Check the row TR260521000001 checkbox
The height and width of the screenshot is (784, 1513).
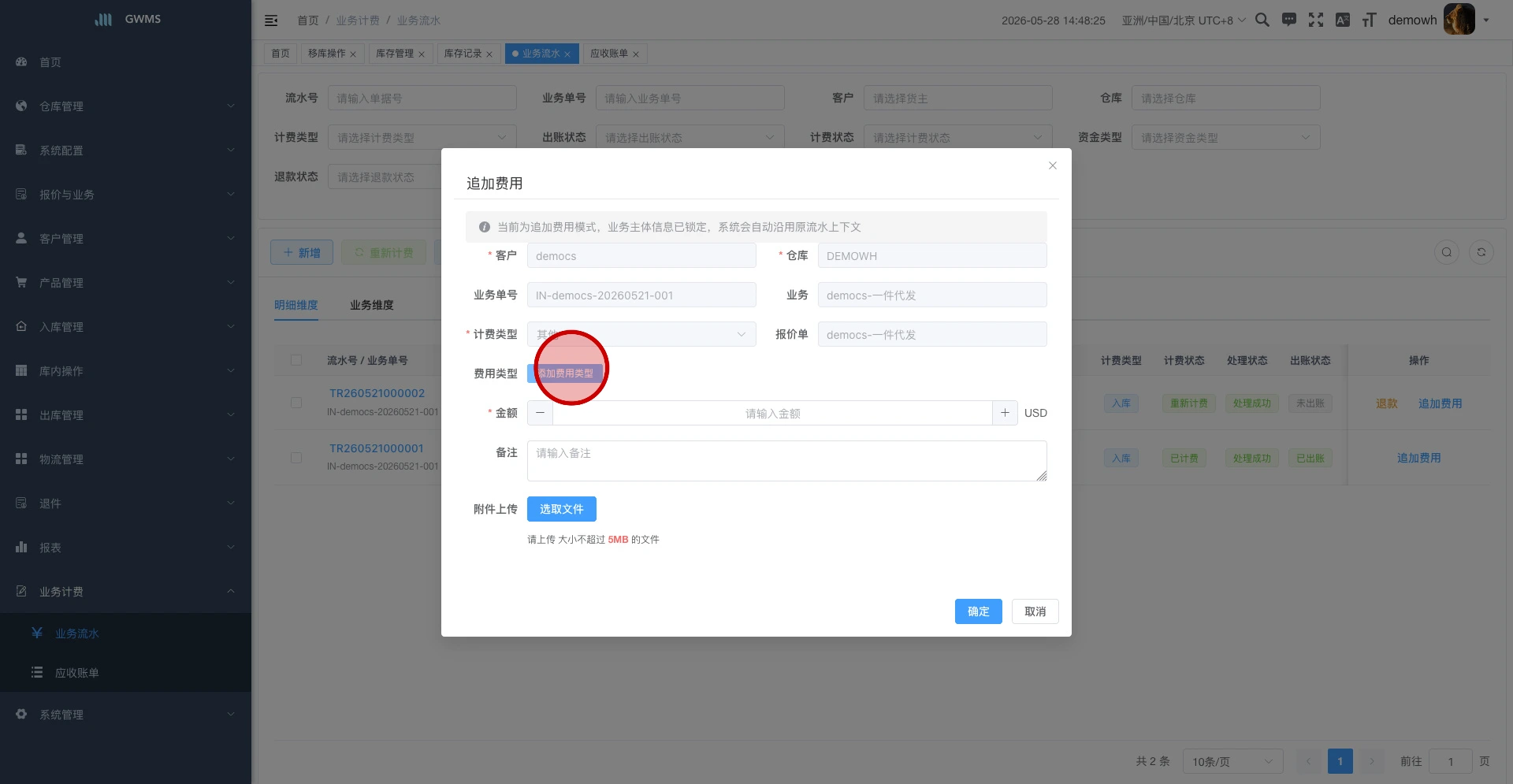pos(296,458)
